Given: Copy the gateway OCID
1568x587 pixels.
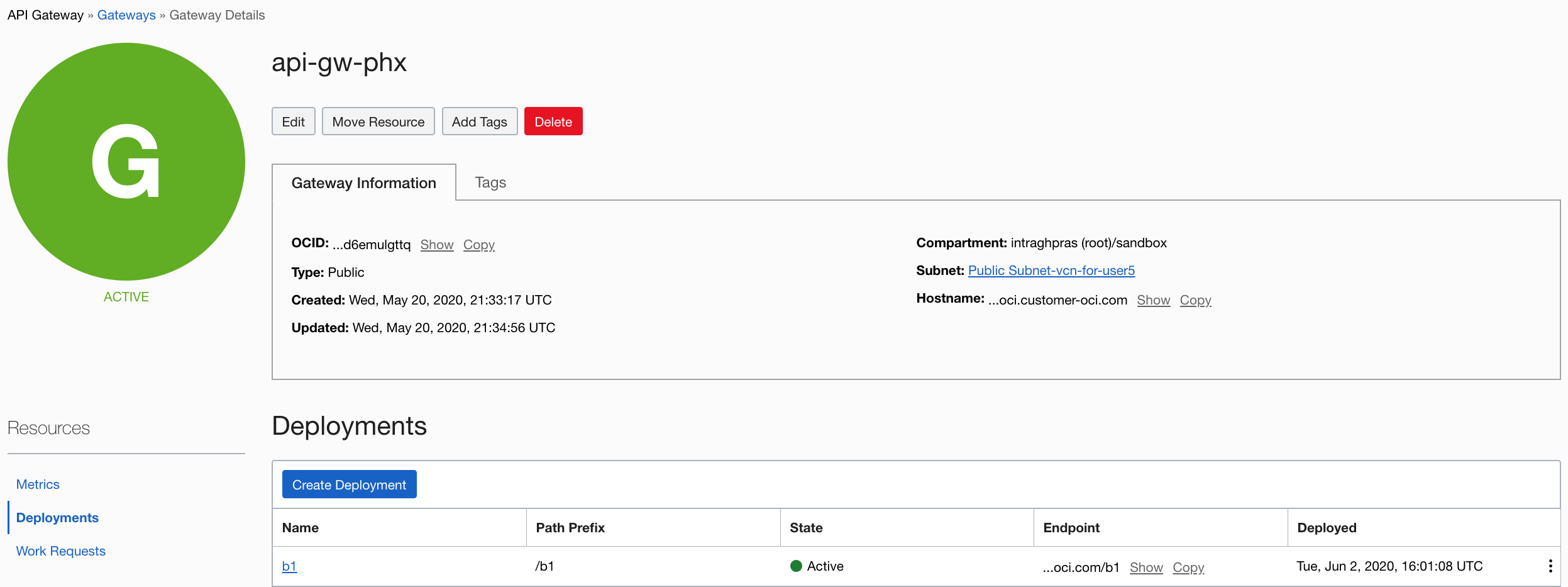Looking at the screenshot, I should 479,245.
